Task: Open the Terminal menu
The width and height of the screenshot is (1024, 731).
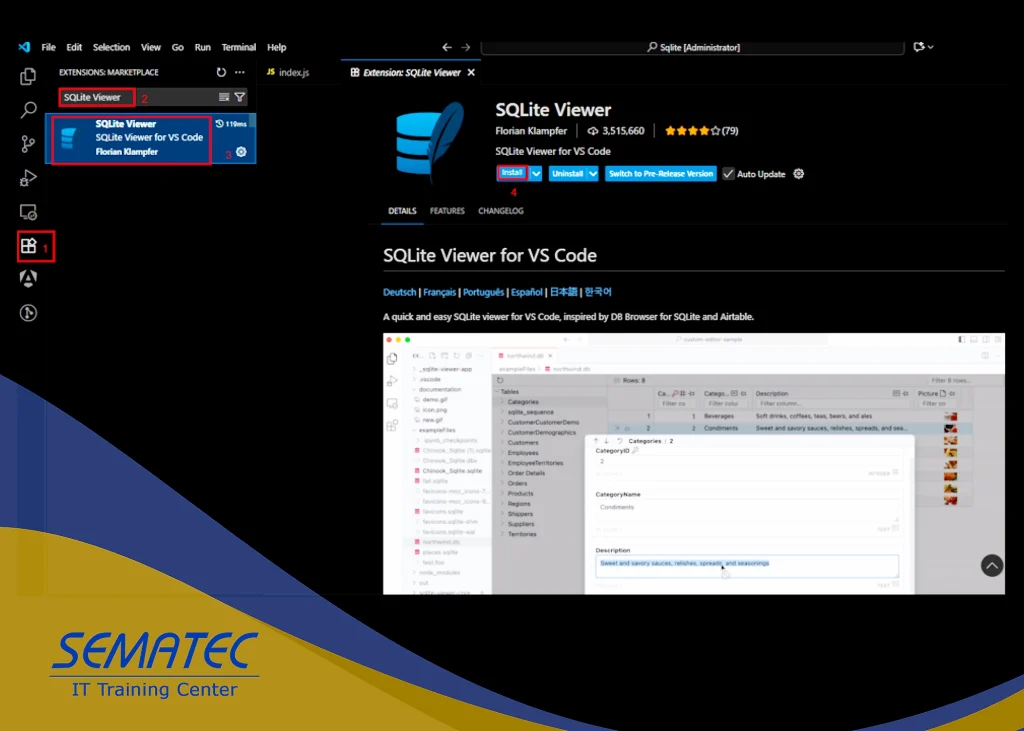Action: point(238,47)
